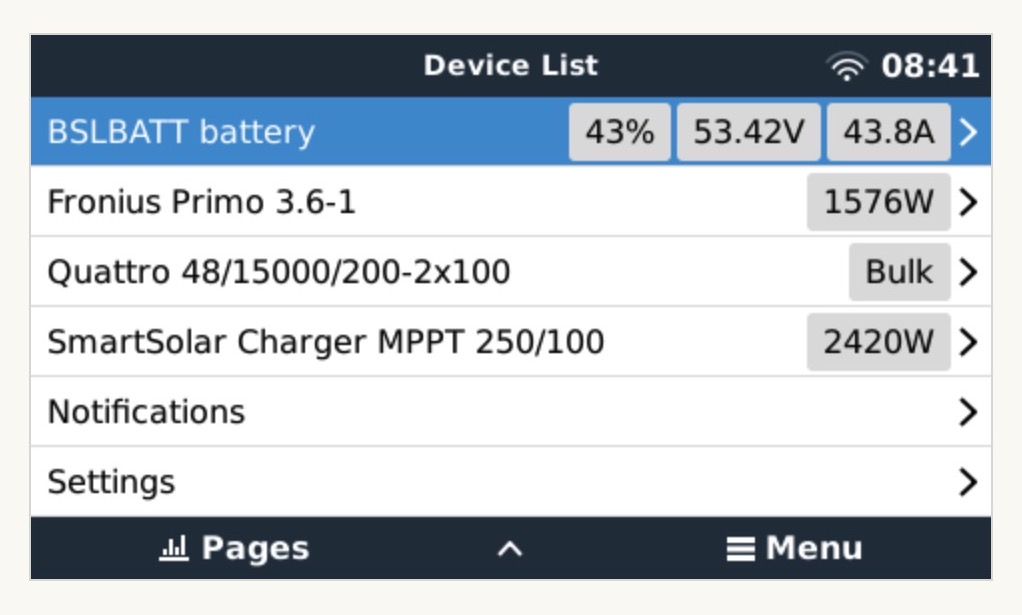Open SmartSolar Charger chevron arrow
The width and height of the screenshot is (1022, 615).
click(967, 342)
